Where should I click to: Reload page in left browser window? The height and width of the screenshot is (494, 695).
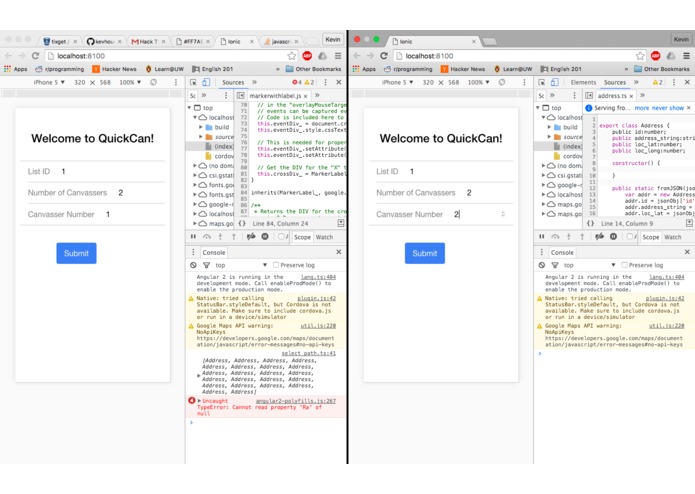point(35,56)
